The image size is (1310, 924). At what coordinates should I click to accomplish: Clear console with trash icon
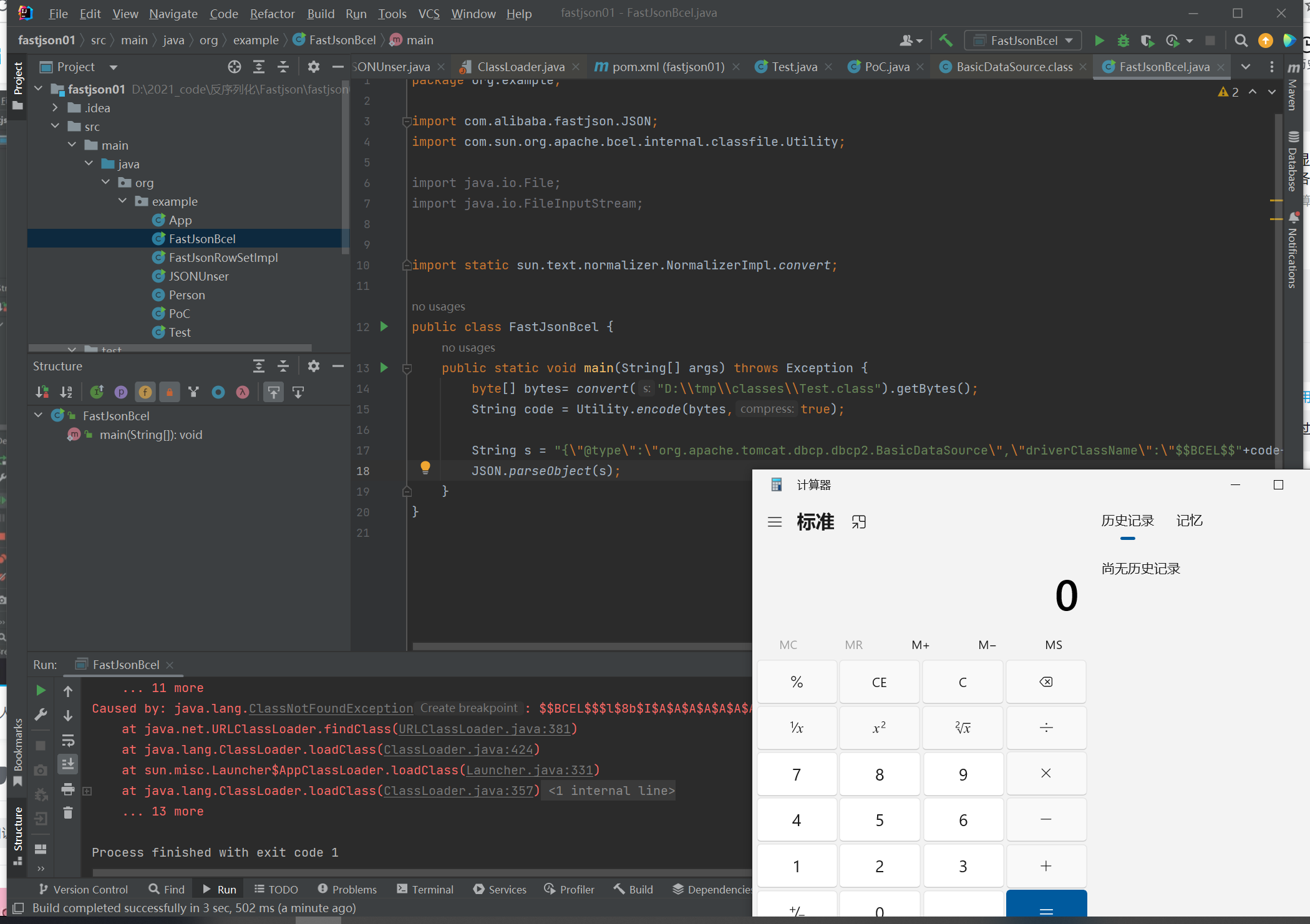(x=68, y=812)
